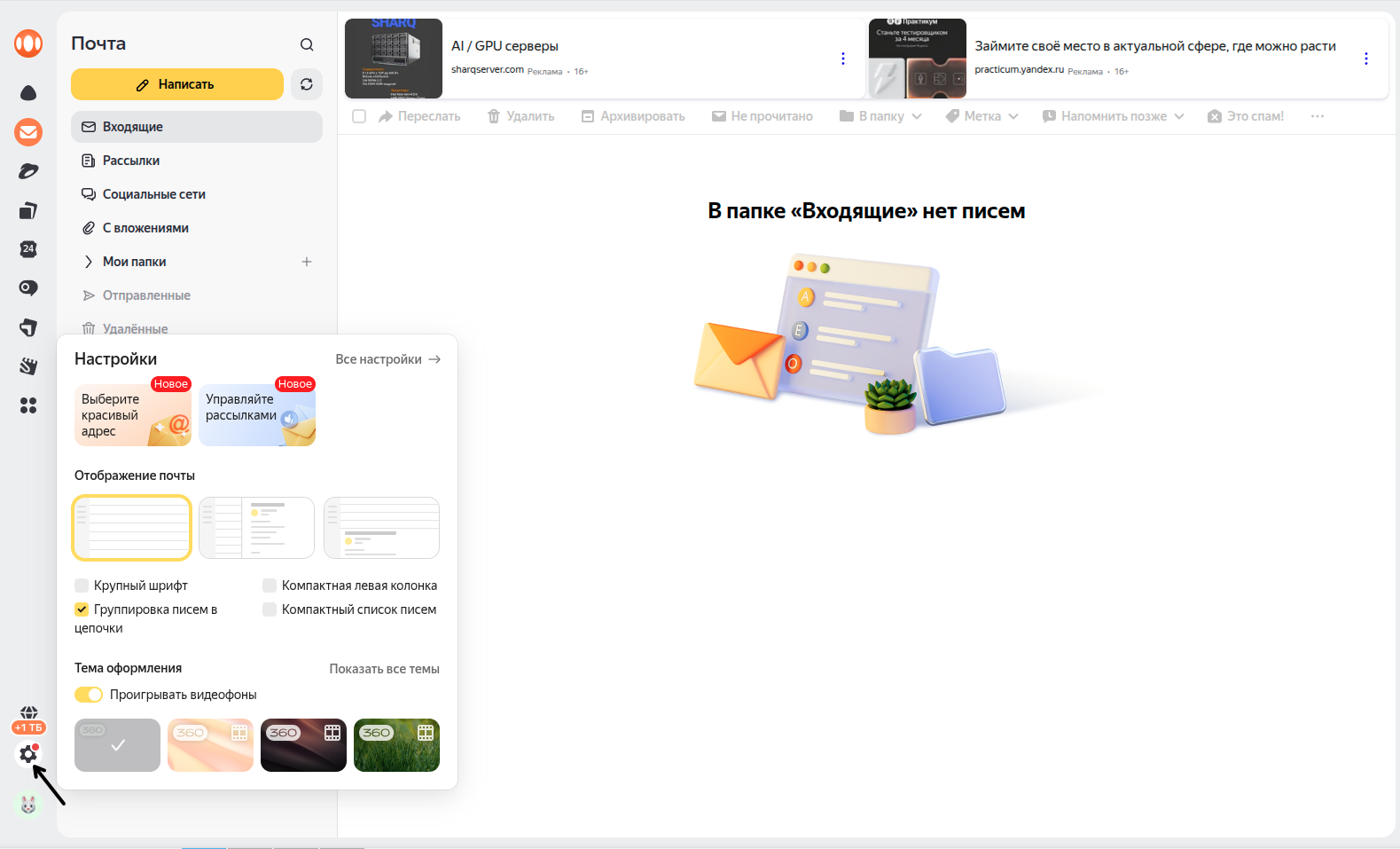Image resolution: width=1400 pixels, height=849 pixels.
Task: Select the gray default theme swatch
Action: (x=117, y=745)
